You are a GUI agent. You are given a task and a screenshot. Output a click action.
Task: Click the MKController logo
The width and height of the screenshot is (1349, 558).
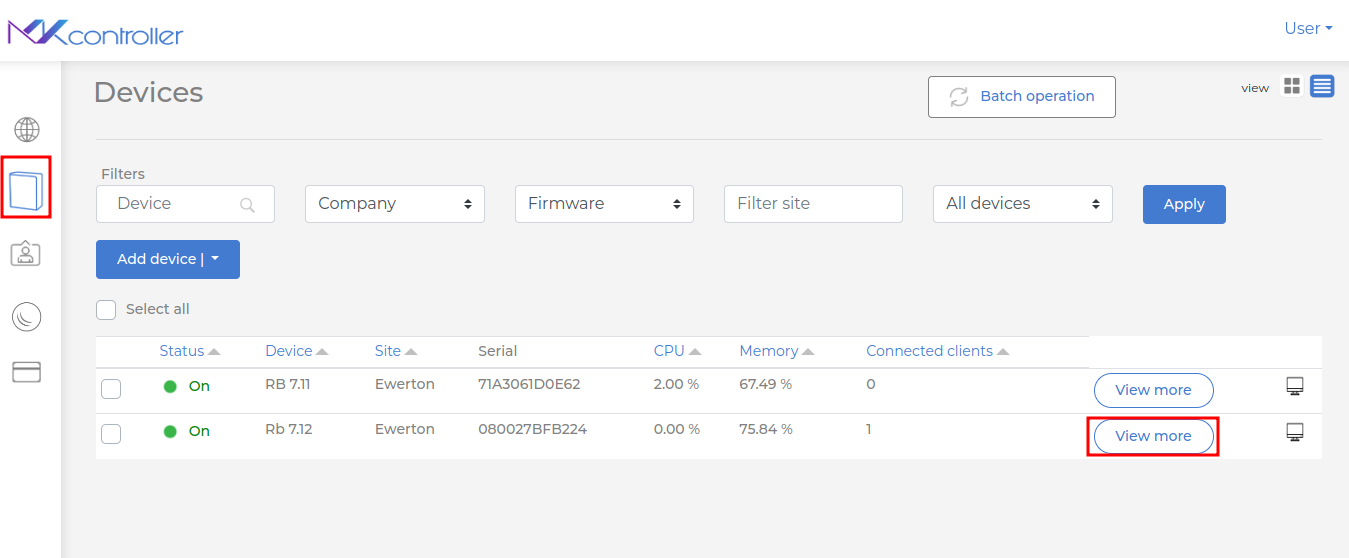click(96, 32)
